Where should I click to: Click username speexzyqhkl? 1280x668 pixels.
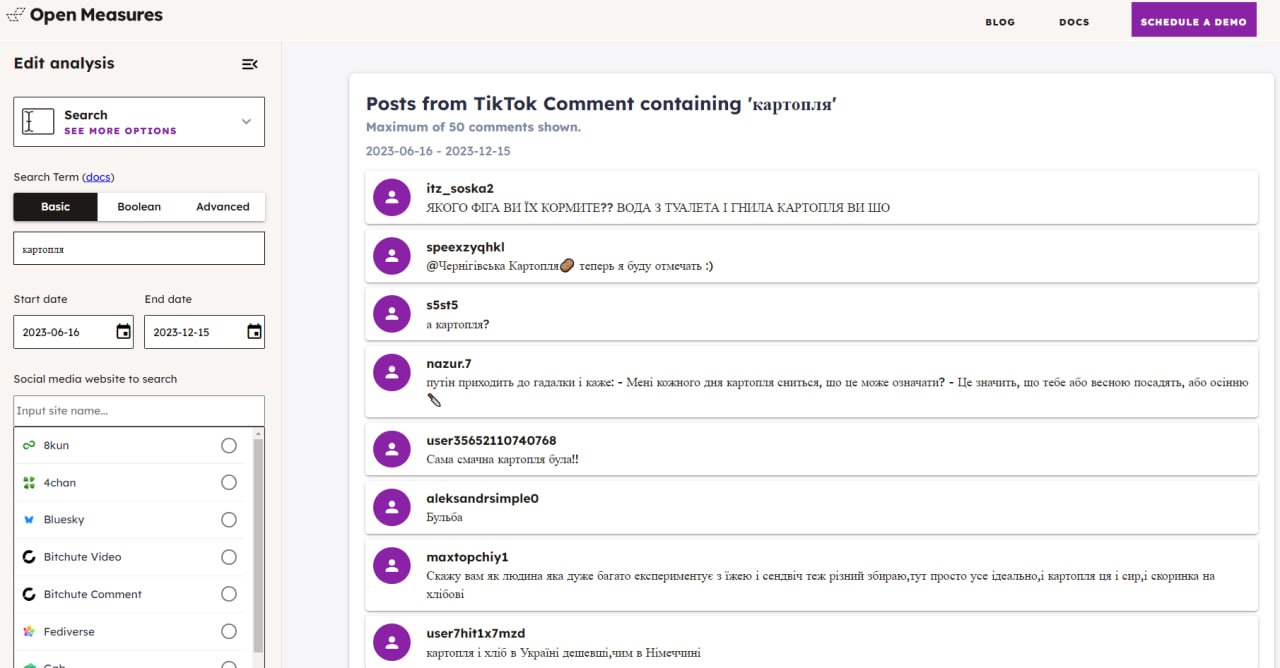(x=466, y=247)
